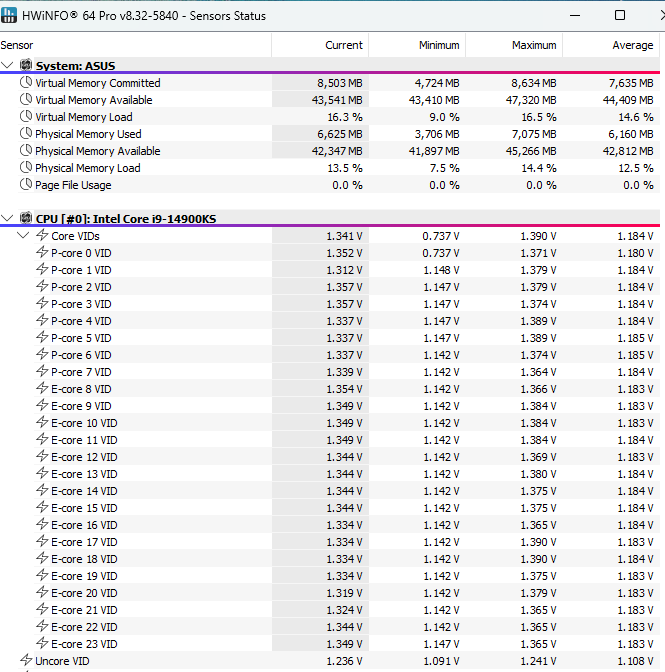Select the E-core 14 VID row label
This screenshot has height=672, width=665.
tap(84, 491)
